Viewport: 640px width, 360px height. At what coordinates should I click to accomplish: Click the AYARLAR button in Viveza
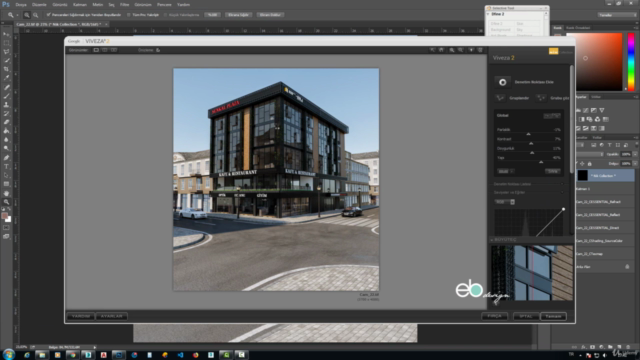coord(111,316)
